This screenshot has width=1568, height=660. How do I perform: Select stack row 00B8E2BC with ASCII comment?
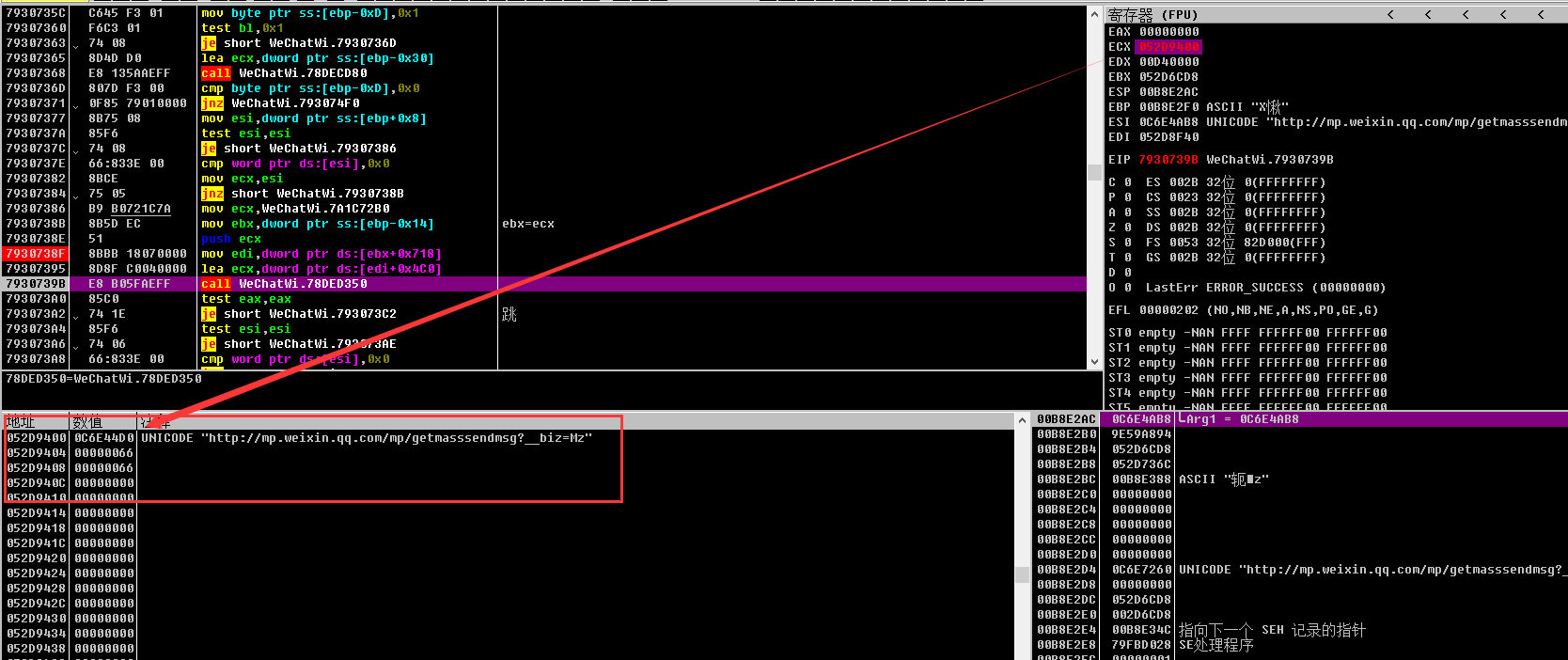[x=1300, y=479]
